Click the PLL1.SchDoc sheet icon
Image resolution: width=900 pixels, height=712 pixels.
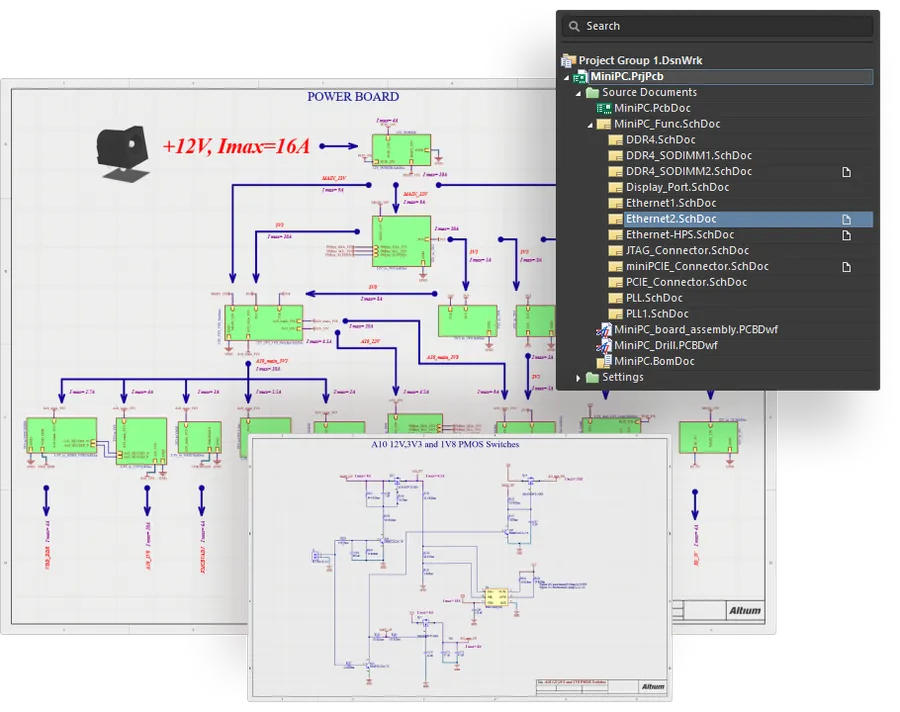(x=615, y=314)
